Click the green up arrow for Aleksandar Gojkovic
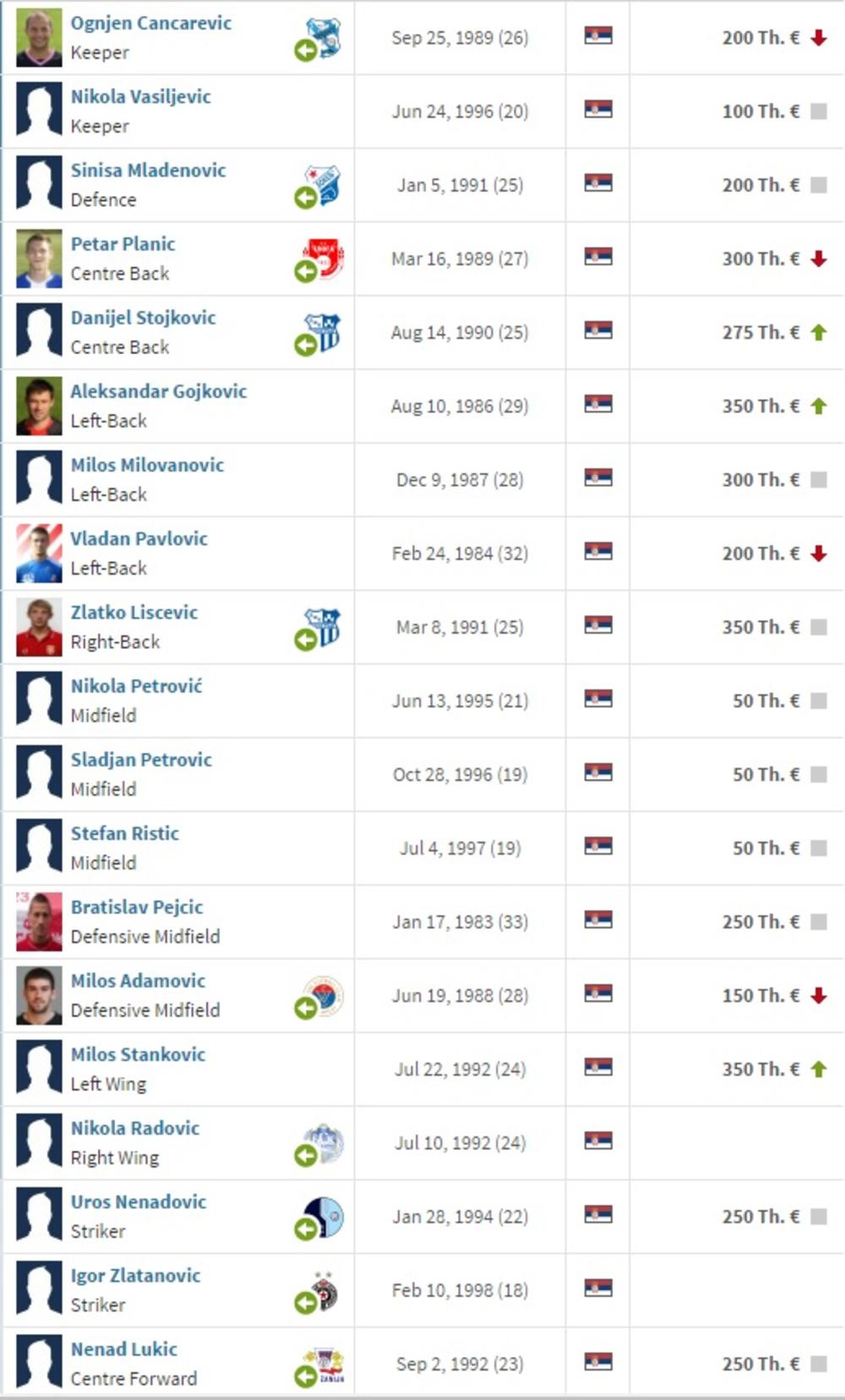Image resolution: width=845 pixels, height=1400 pixels. click(818, 406)
